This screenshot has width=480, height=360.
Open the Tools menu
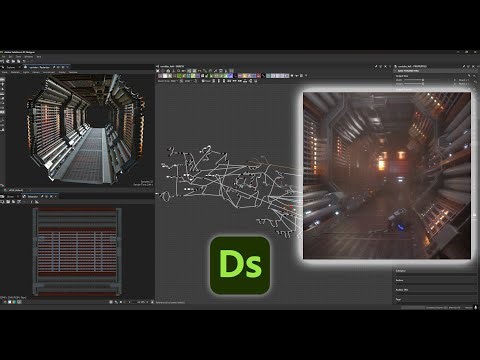(x=18, y=57)
